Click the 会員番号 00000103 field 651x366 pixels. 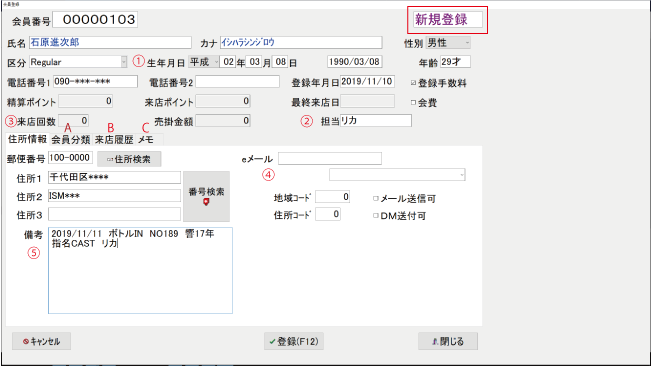tap(95, 20)
